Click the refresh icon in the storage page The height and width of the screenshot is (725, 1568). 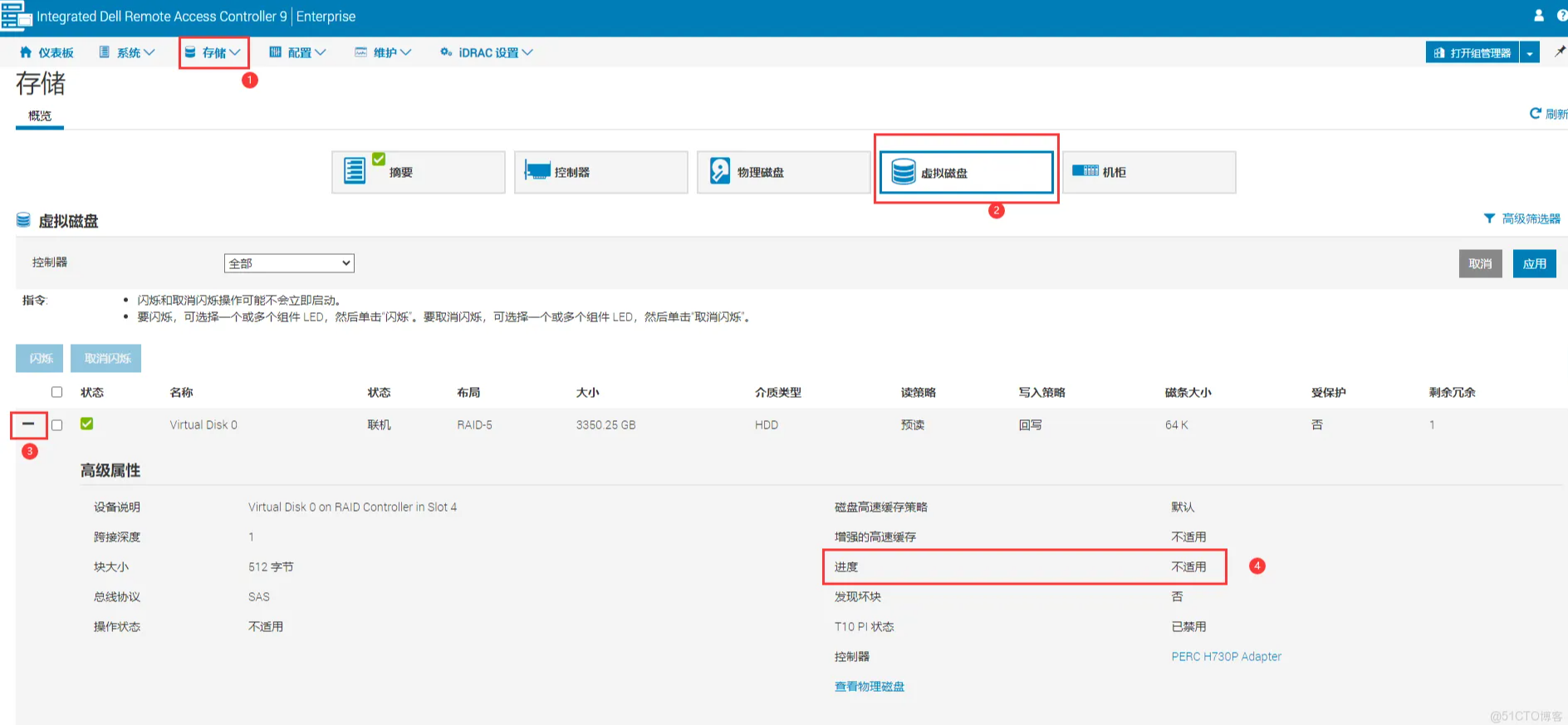(x=1536, y=113)
